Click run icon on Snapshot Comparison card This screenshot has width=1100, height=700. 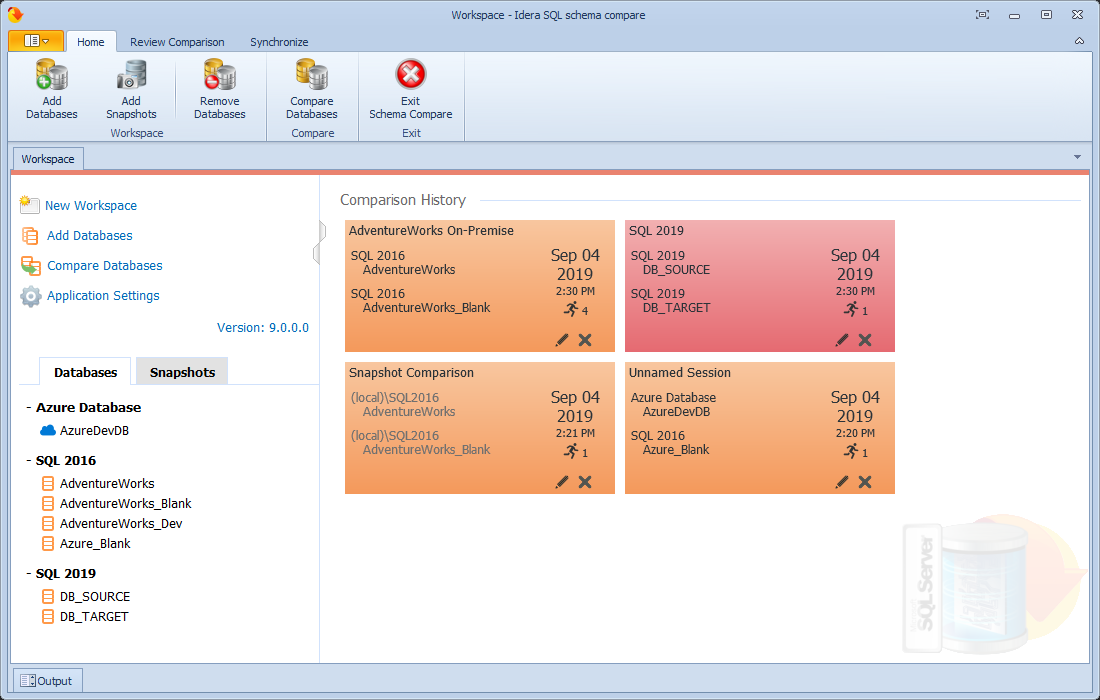571,451
